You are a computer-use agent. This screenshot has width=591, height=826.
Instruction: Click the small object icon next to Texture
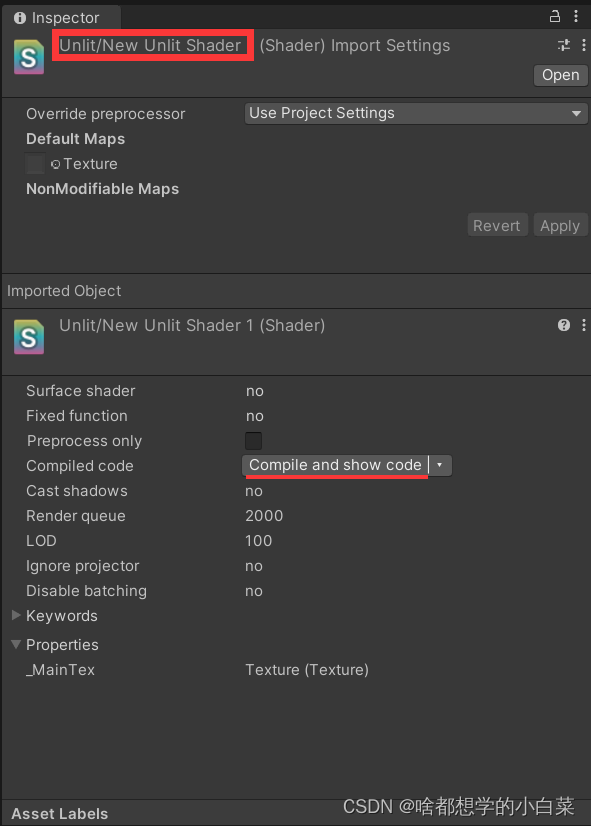(x=55, y=164)
